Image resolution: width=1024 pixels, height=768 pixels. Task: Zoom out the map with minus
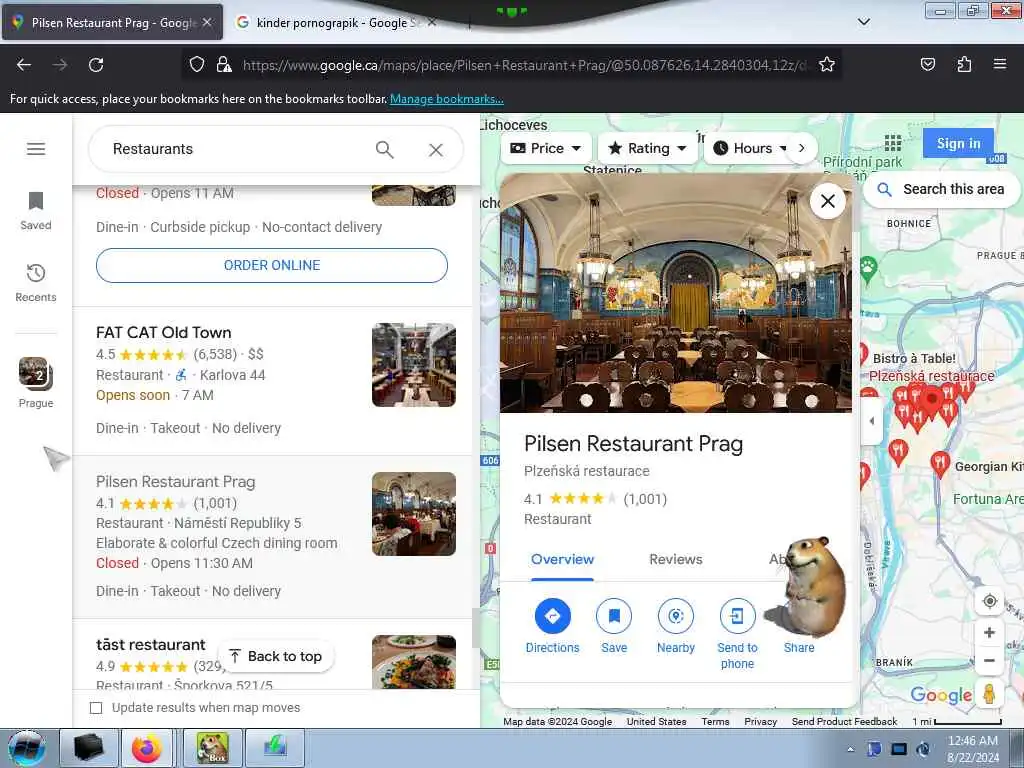pyautogui.click(x=989, y=660)
